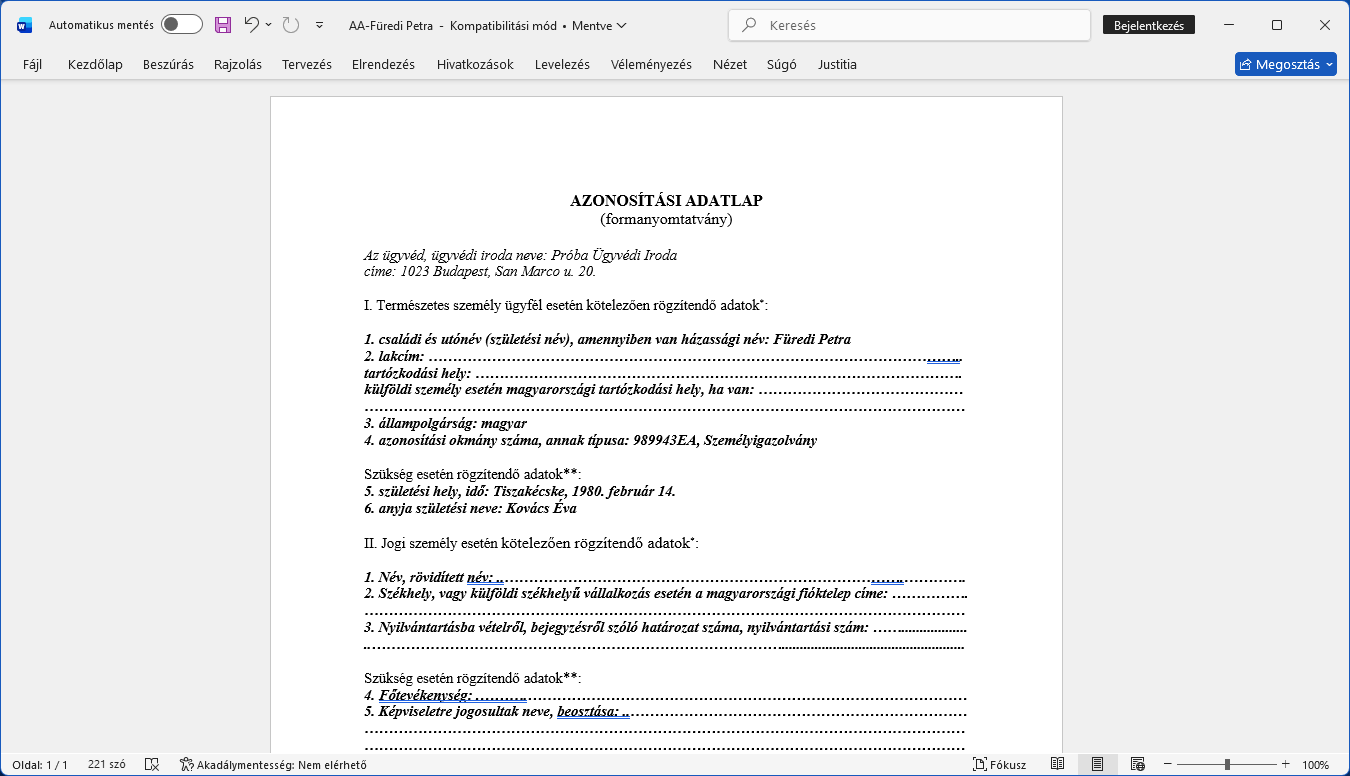Expand the Quick Access Toolbar customize menu

(319, 25)
